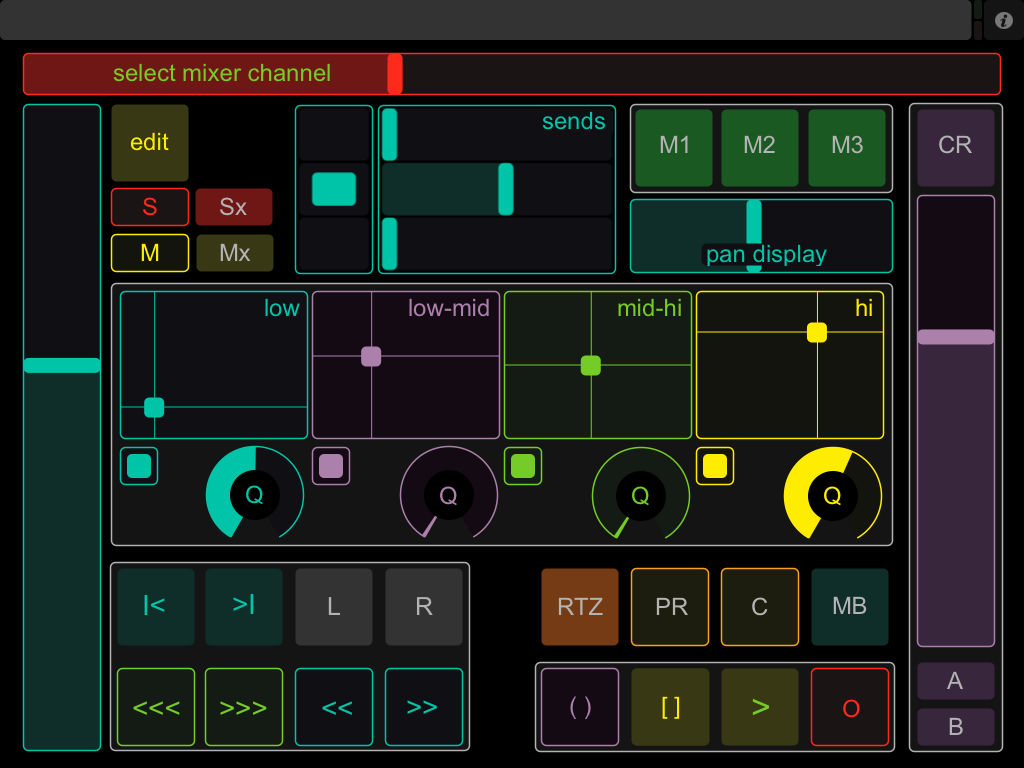
Task: Toggle the PR button
Action: [670, 607]
